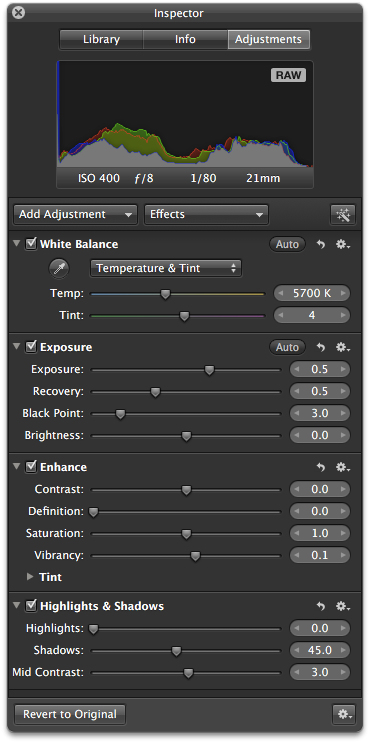Toggle the Highlights & Shadows checkbox
Image resolution: width=370 pixels, height=743 pixels.
pos(31,606)
